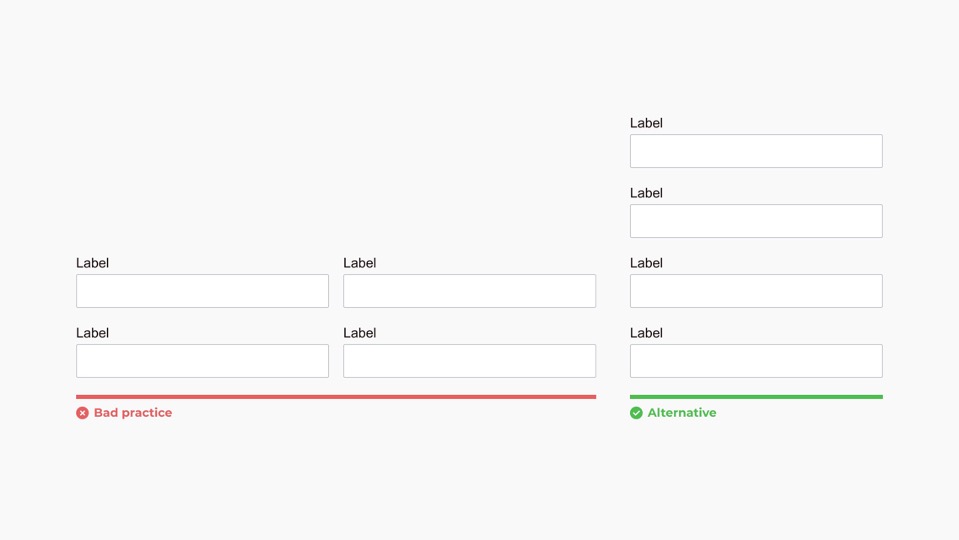Focus the lower-left input of the two-column form
This screenshot has width=959, height=540.
tap(202, 361)
